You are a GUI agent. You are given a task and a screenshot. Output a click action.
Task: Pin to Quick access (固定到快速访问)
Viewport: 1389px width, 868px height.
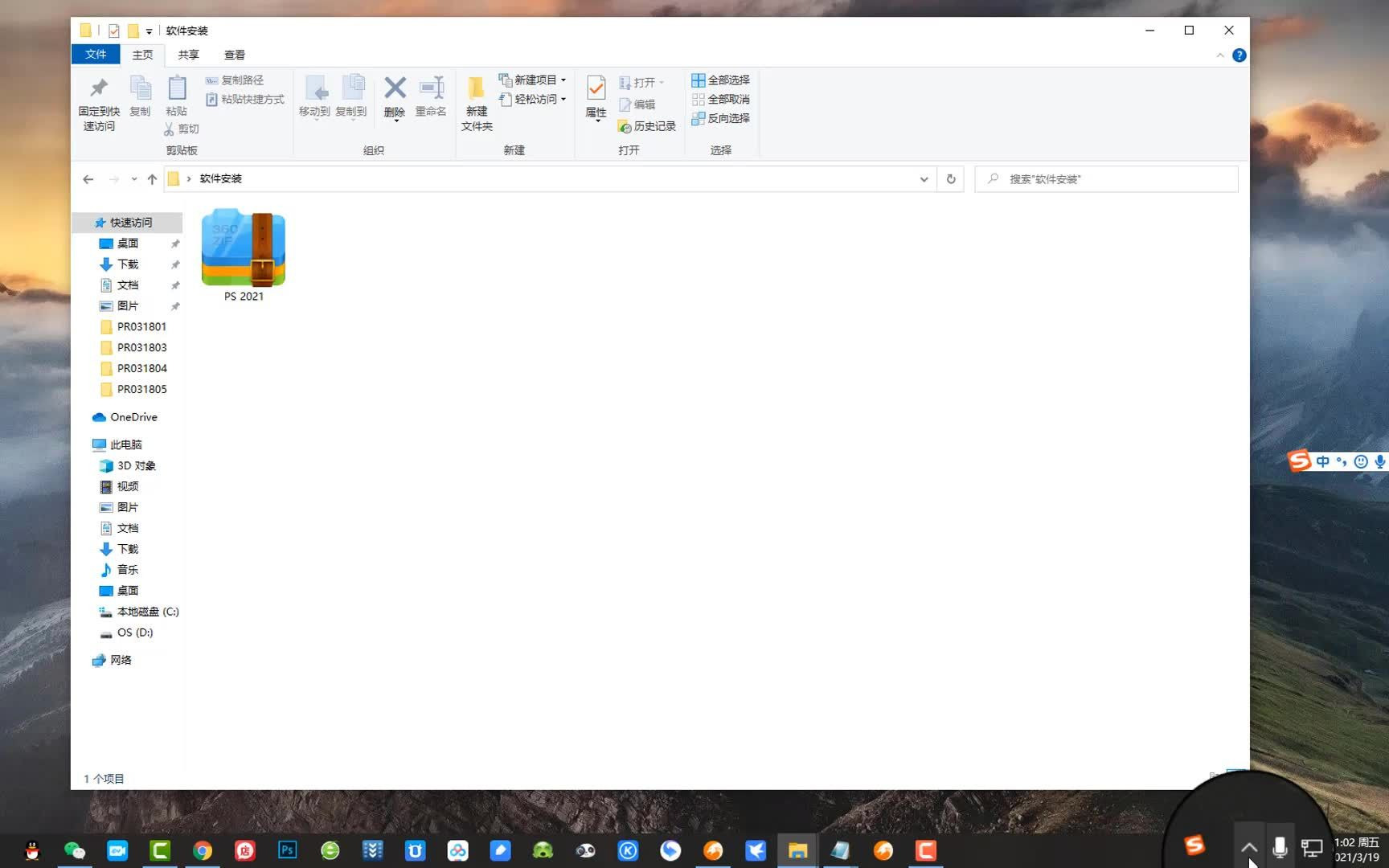click(x=99, y=104)
